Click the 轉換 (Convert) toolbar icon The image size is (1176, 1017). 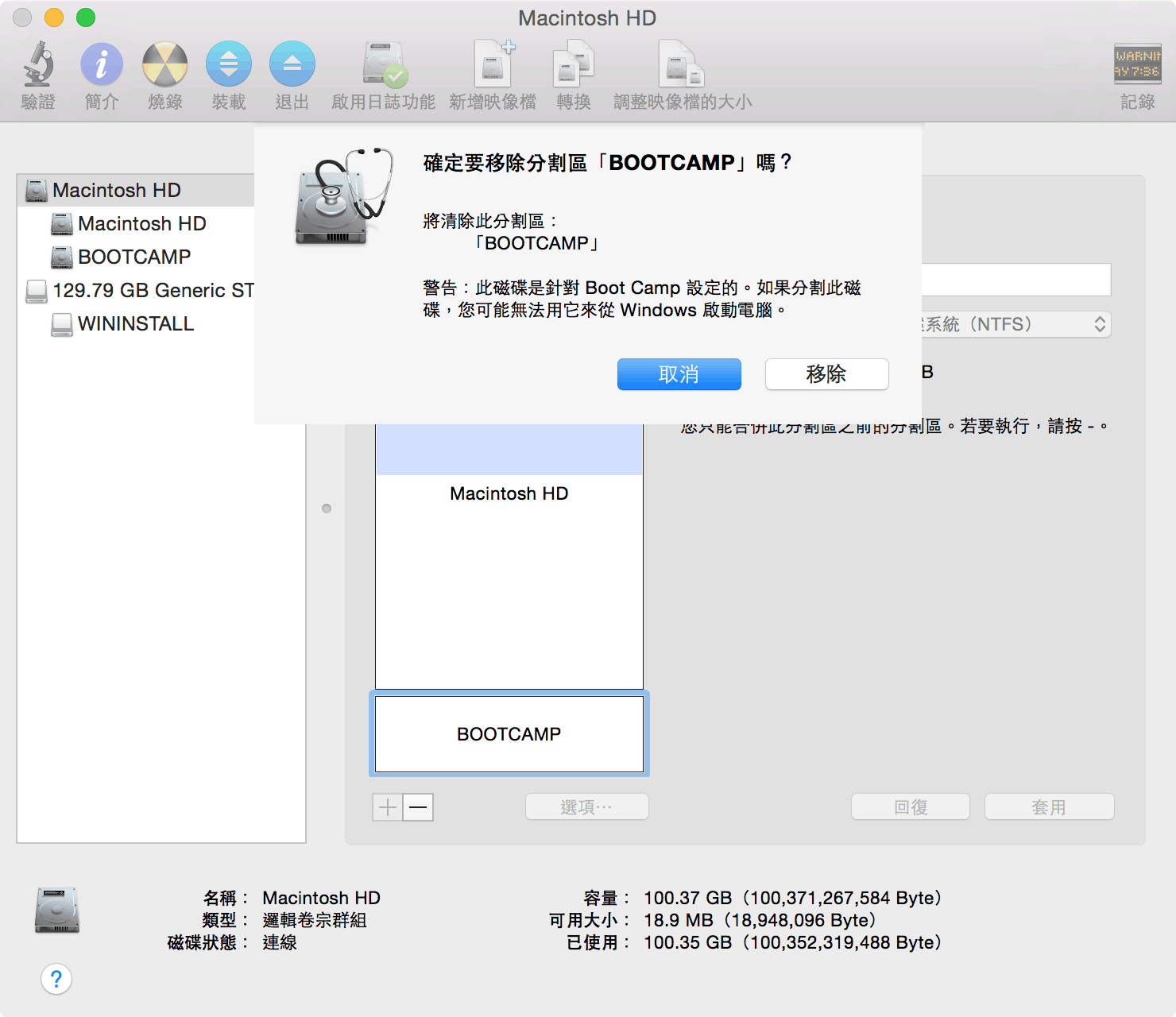tap(574, 64)
